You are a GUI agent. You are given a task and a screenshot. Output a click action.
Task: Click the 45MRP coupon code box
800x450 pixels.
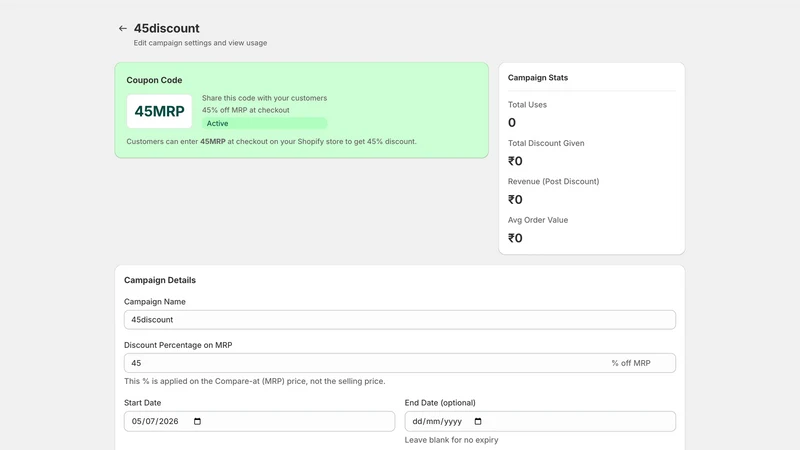(159, 111)
